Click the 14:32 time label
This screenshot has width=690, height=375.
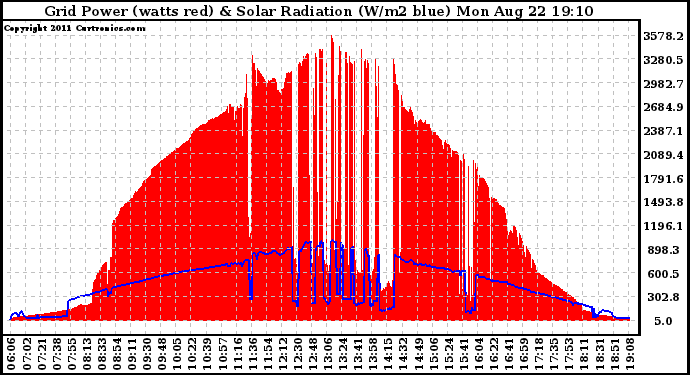(402, 354)
